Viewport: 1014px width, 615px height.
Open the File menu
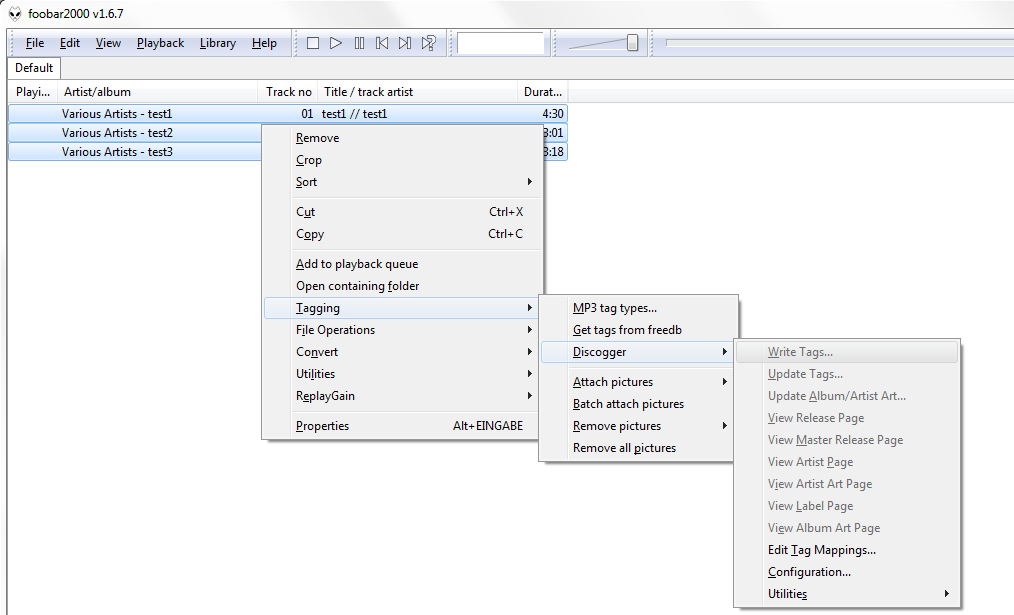[x=35, y=43]
